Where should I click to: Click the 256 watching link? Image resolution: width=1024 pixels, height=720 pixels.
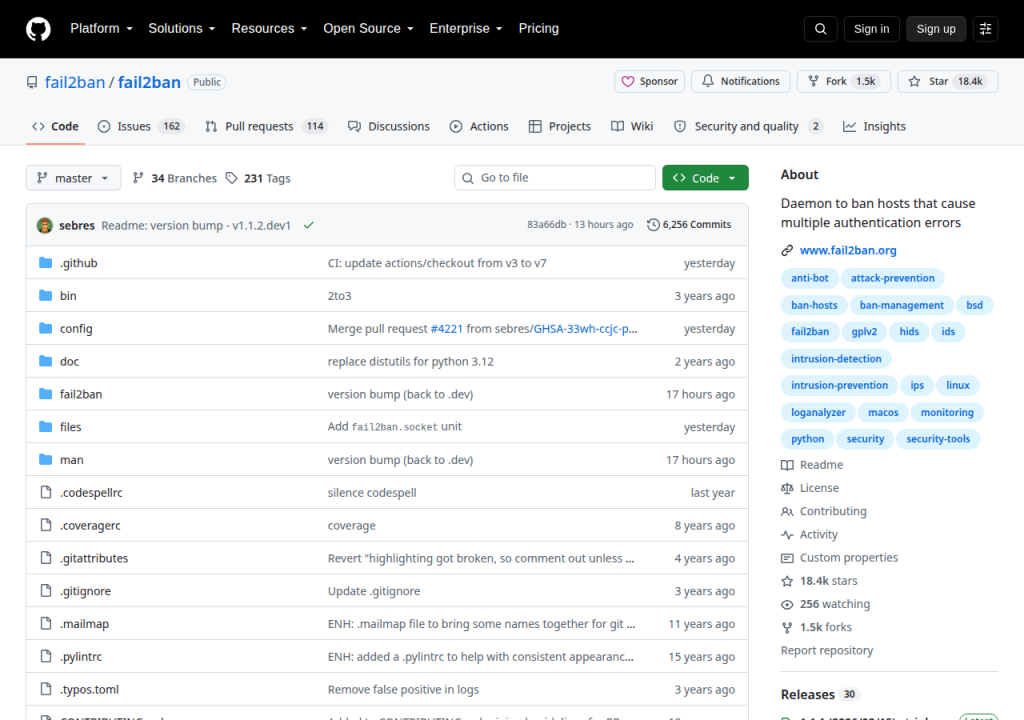[825, 604]
